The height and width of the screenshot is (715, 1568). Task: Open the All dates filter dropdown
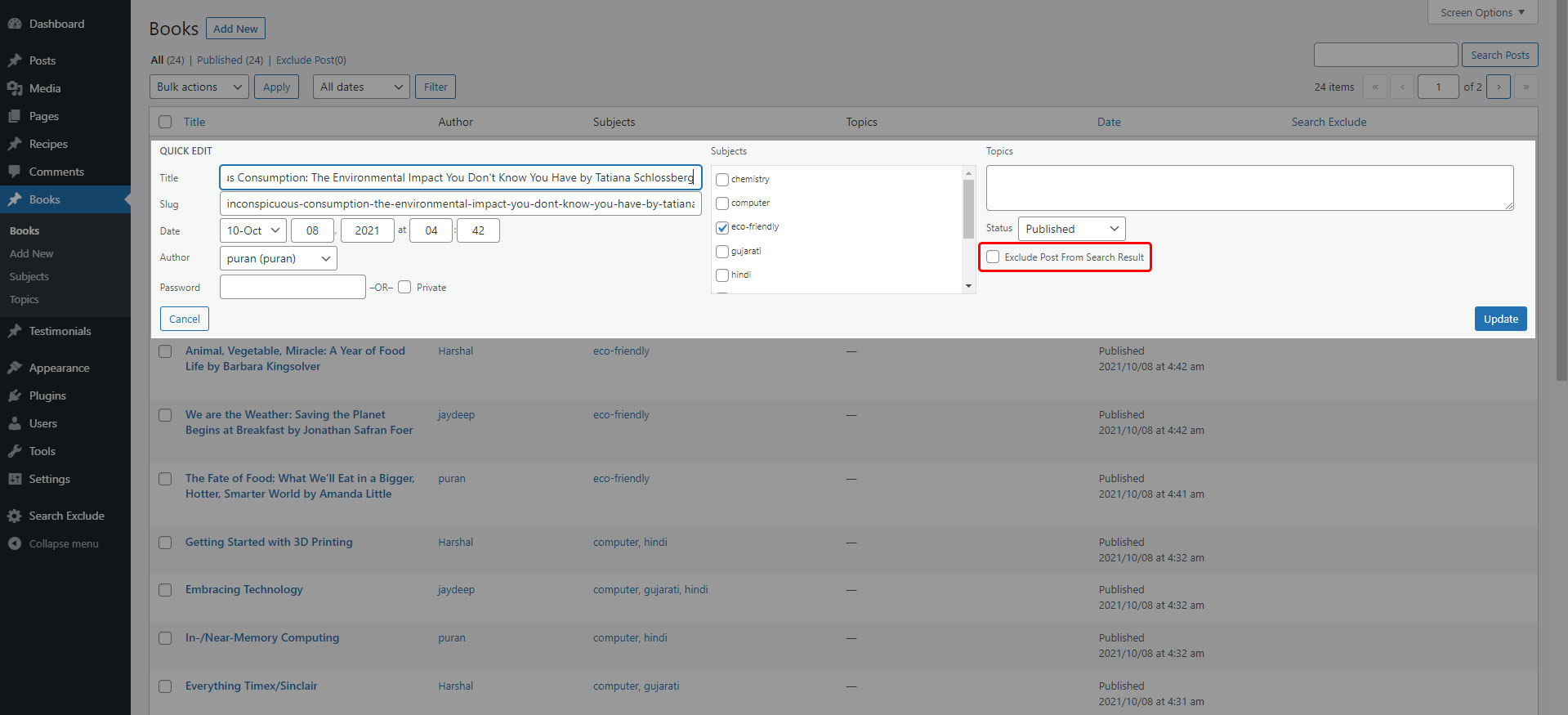(361, 87)
